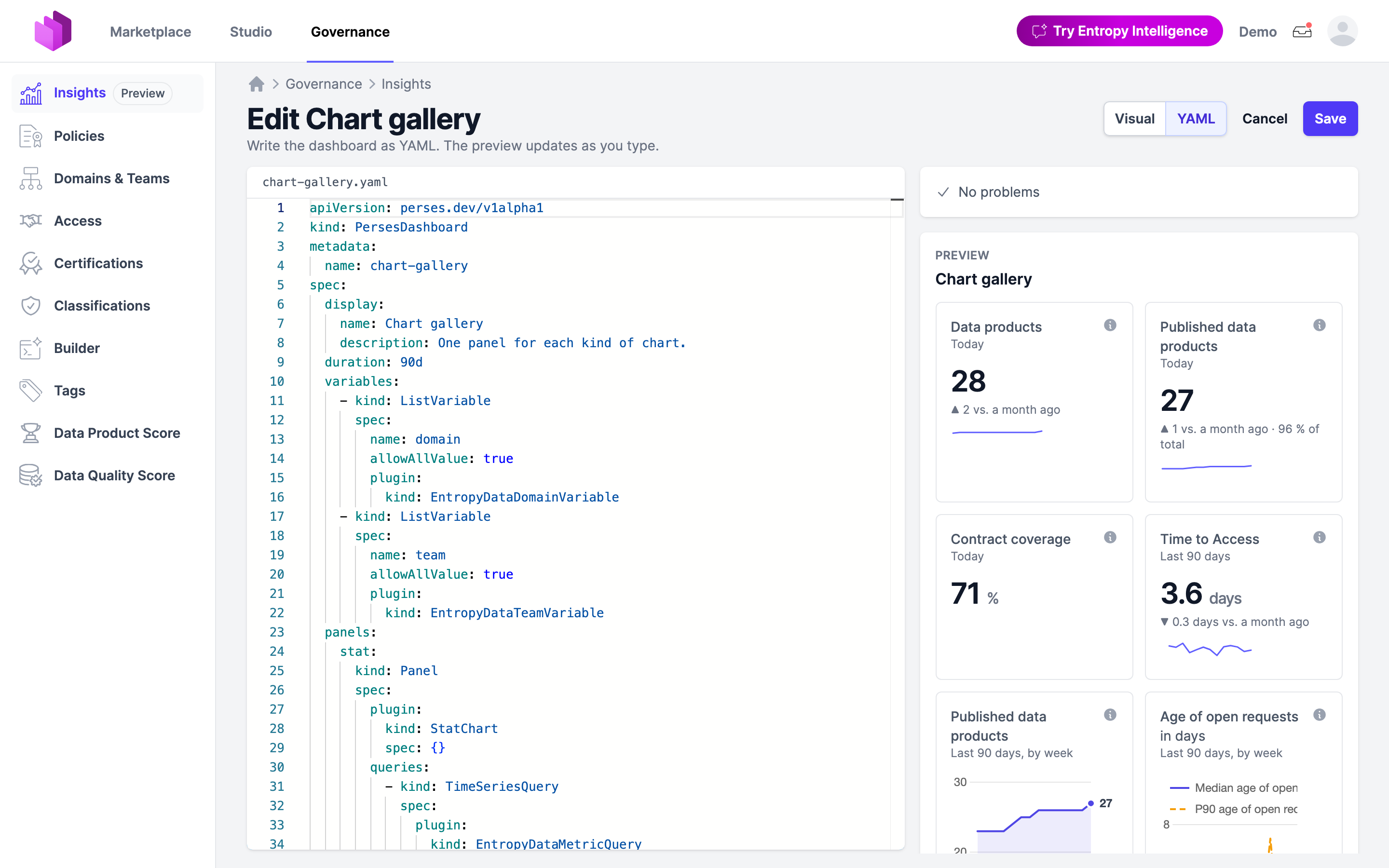The width and height of the screenshot is (1389, 868).
Task: Open Insights in the sidebar
Action: click(x=108, y=93)
